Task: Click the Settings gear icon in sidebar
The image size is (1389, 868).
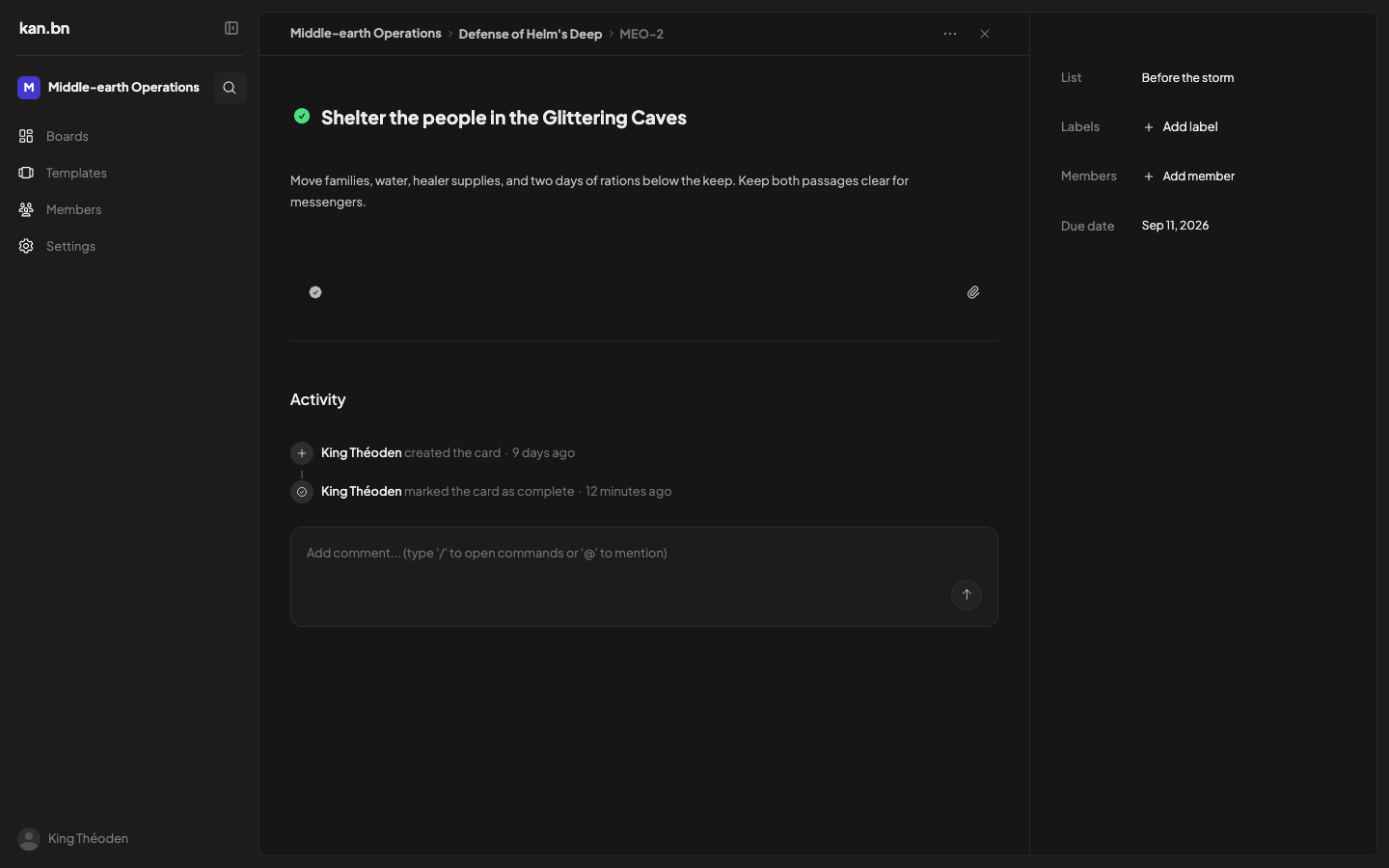Action: (x=26, y=246)
